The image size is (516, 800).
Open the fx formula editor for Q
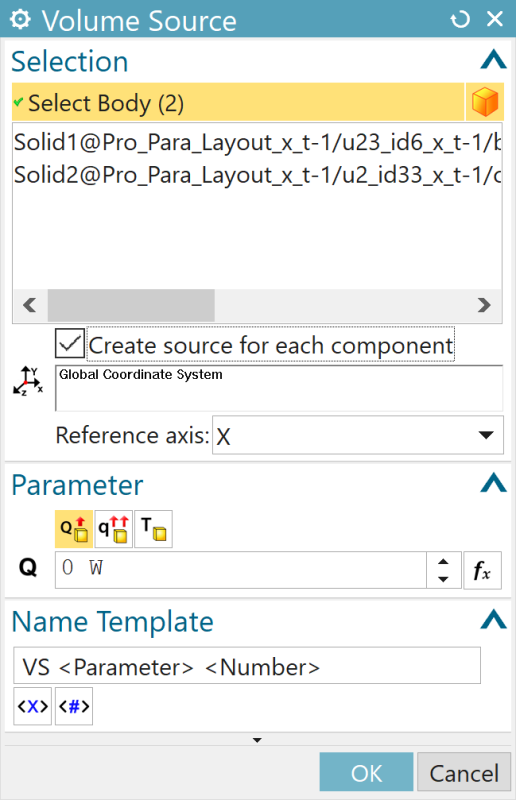[x=482, y=570]
